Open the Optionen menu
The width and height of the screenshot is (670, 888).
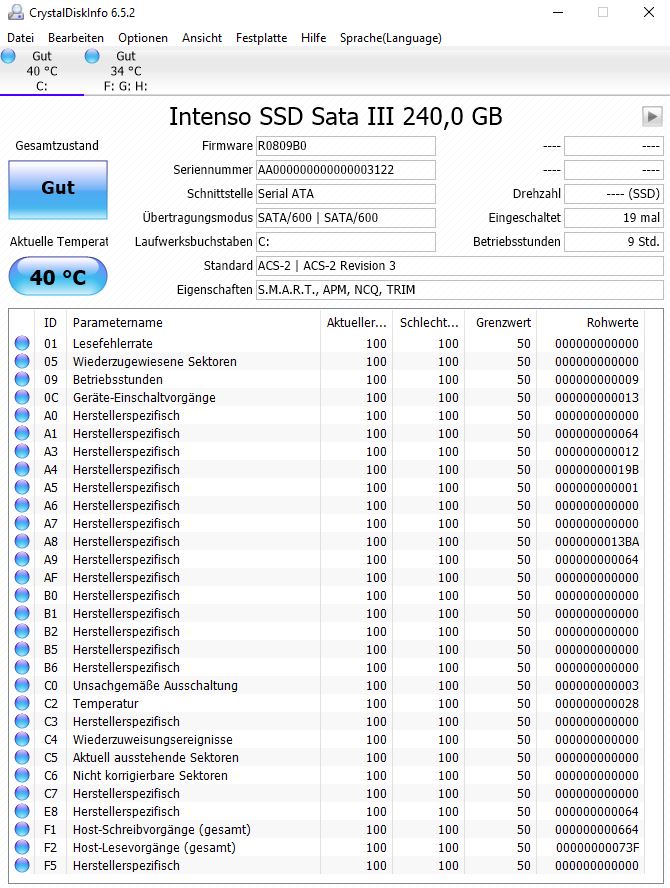(143, 38)
